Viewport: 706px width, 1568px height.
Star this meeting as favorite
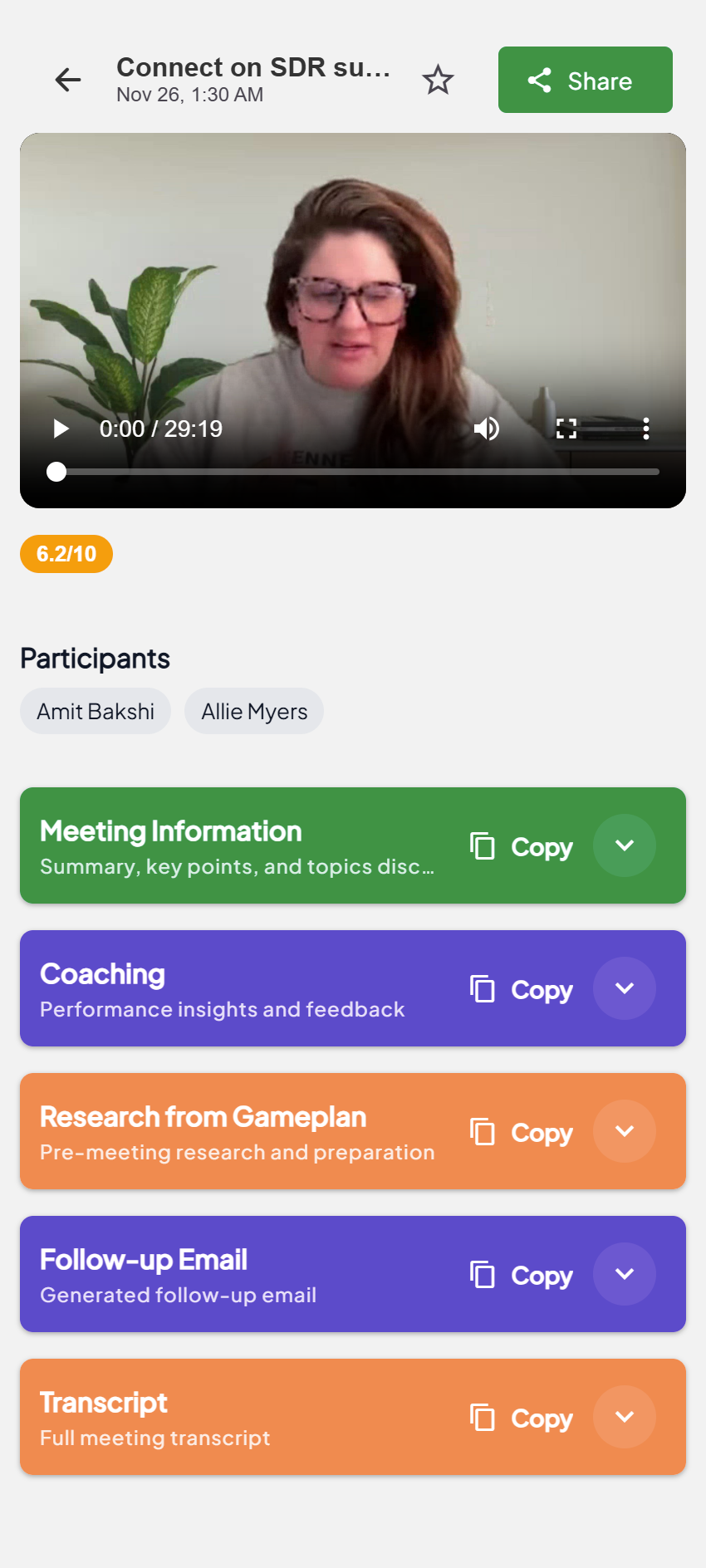[x=438, y=81]
